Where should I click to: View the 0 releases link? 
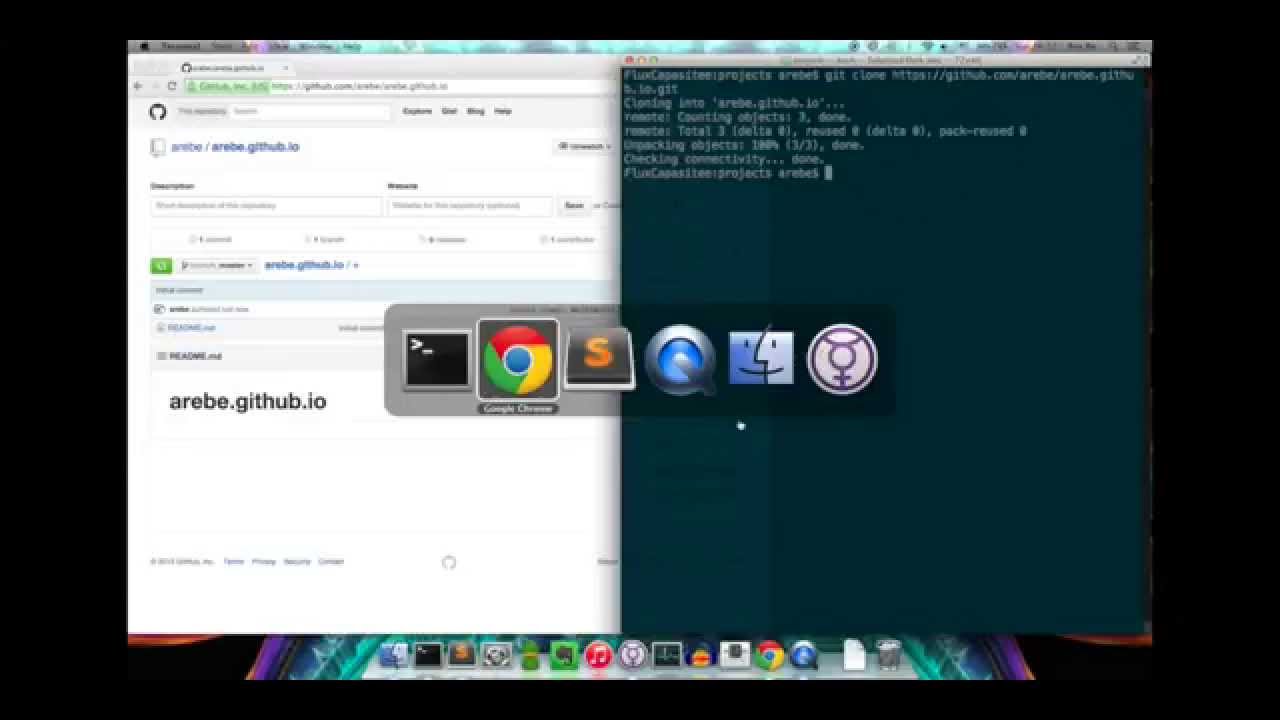443,240
